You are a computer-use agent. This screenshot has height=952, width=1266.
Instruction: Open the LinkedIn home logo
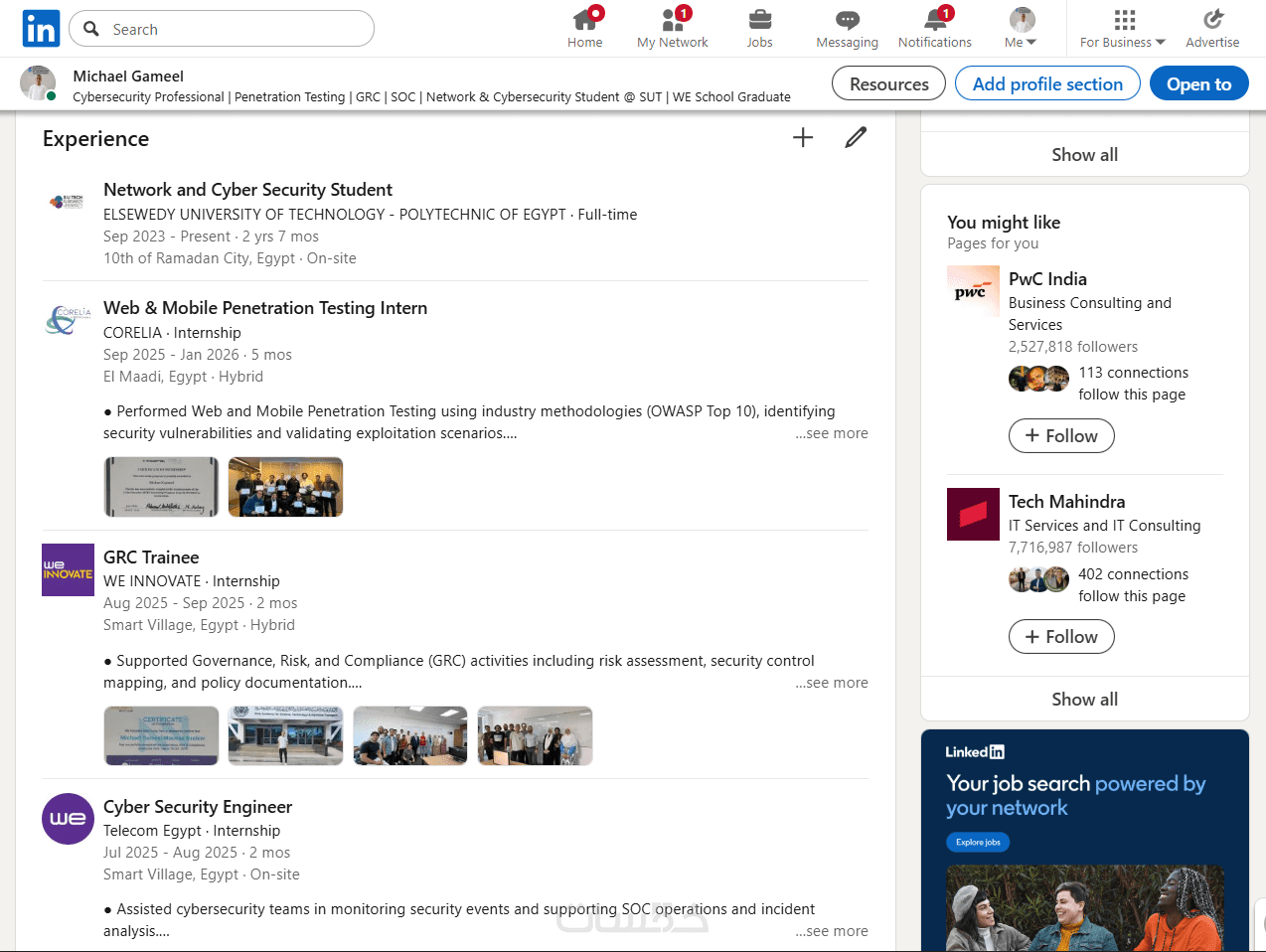click(41, 29)
